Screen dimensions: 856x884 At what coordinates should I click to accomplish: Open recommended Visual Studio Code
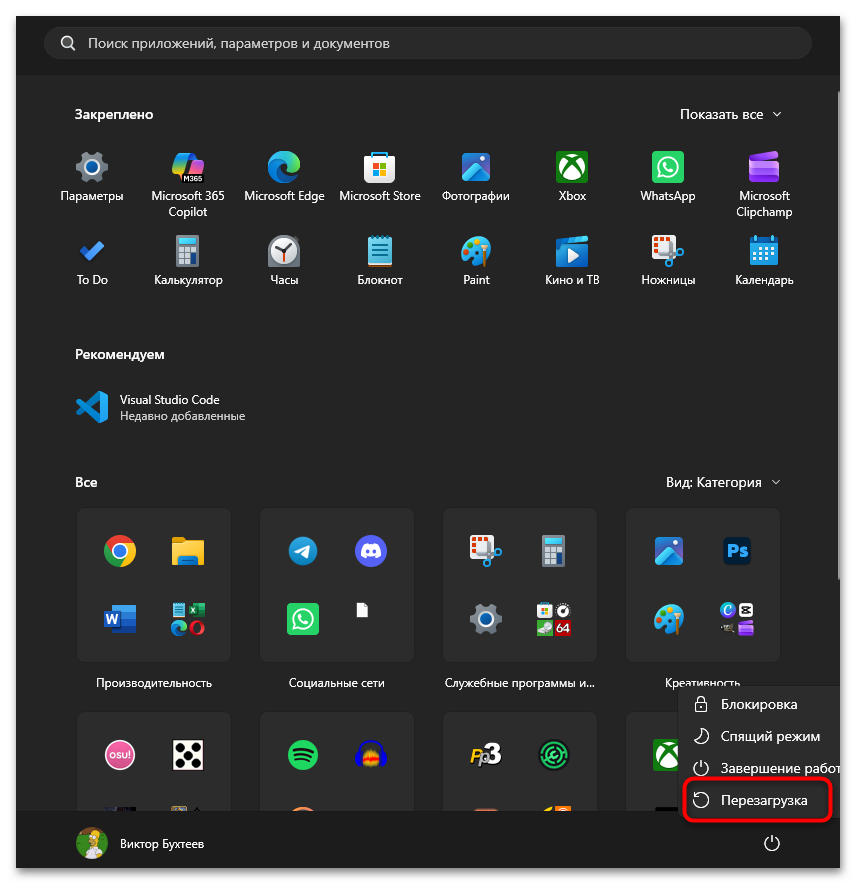click(161, 407)
